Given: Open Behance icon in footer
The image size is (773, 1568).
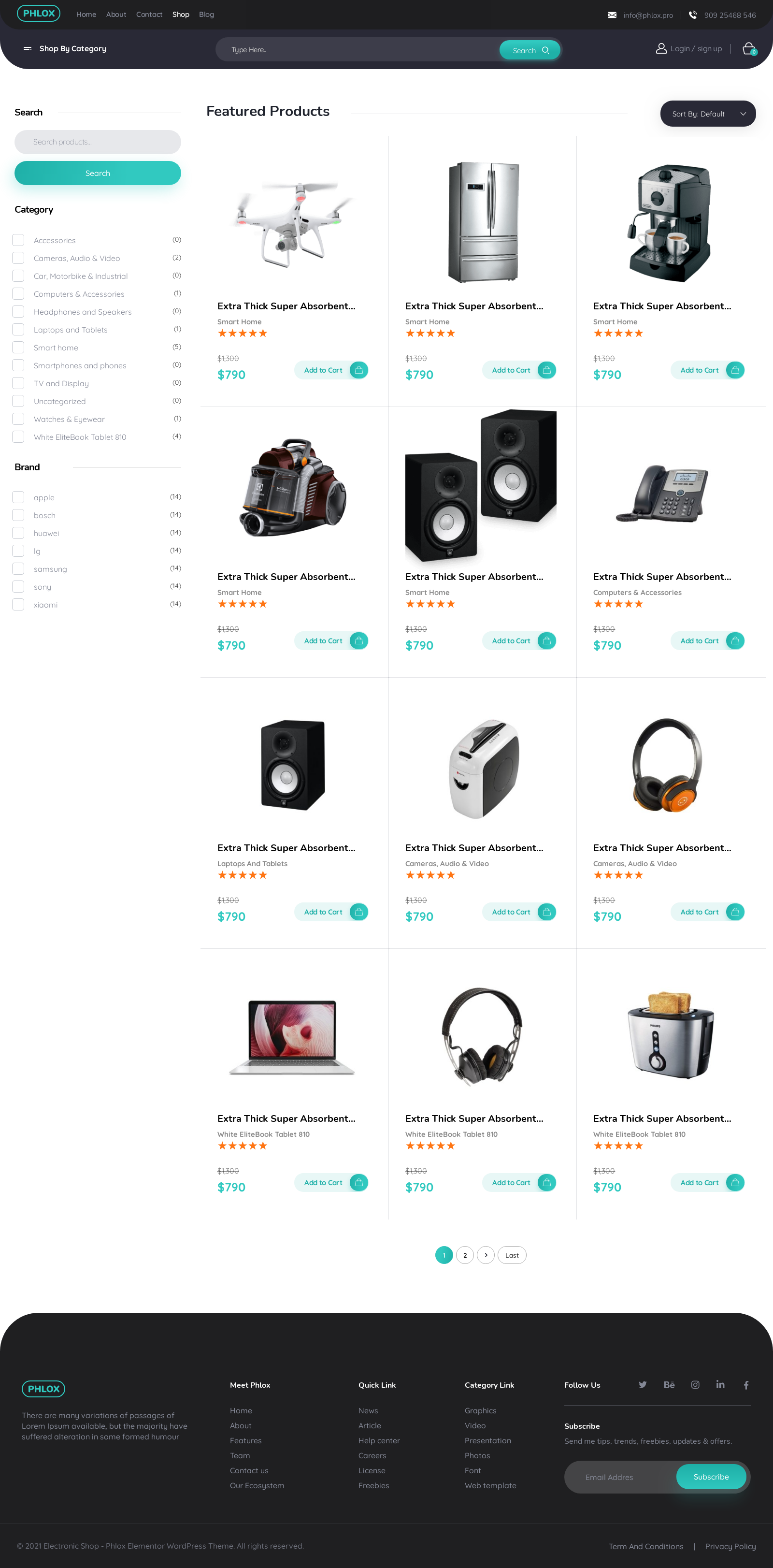Looking at the screenshot, I should [669, 1385].
